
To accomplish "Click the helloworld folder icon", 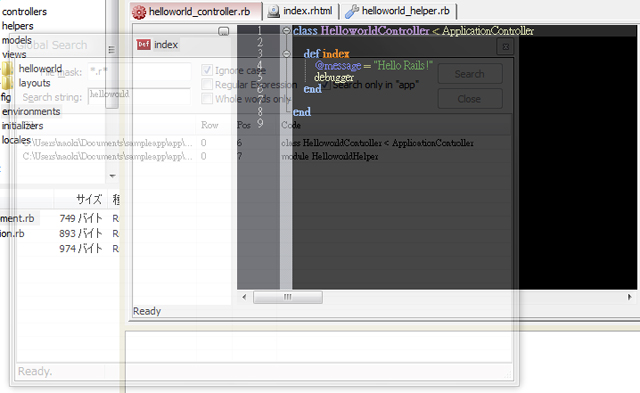I will click(8, 69).
